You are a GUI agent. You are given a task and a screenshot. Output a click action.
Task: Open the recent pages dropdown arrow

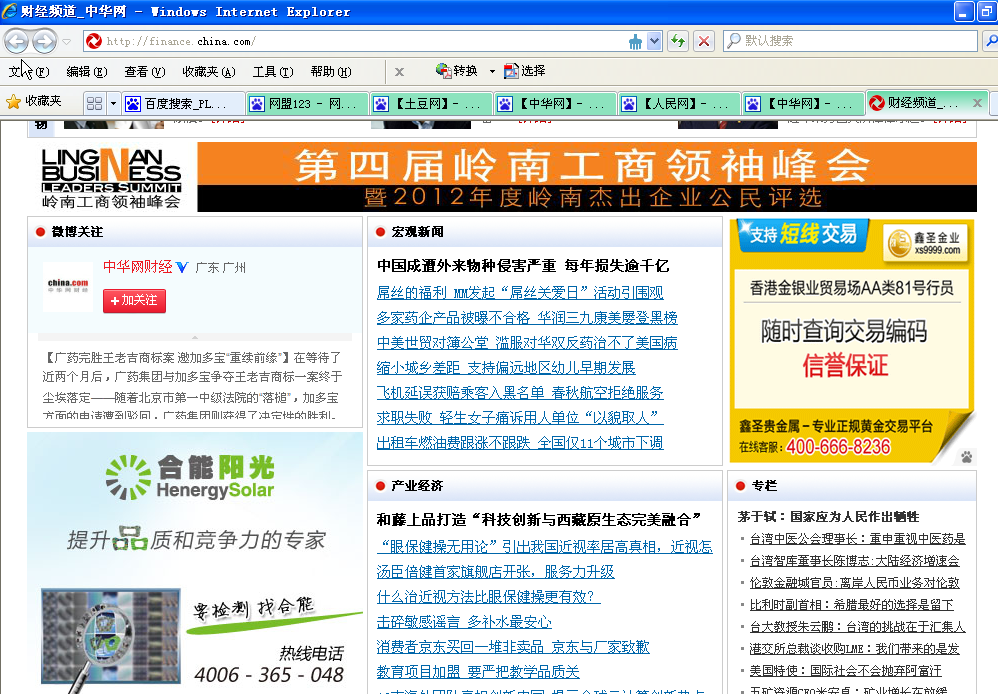[67, 42]
